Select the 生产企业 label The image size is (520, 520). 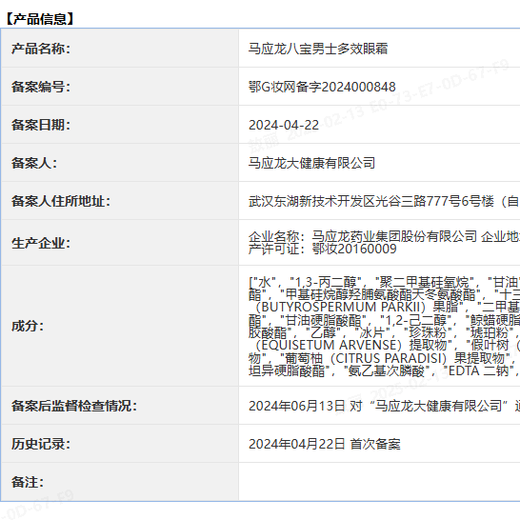click(x=41, y=243)
